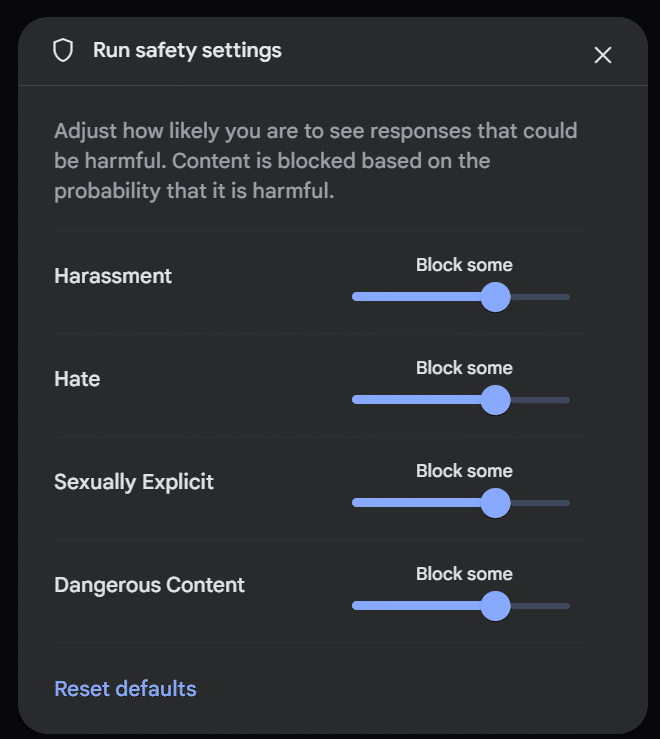Viewport: 660px width, 739px height.
Task: Set Dangerous Content slider to far left end
Action: coord(355,606)
